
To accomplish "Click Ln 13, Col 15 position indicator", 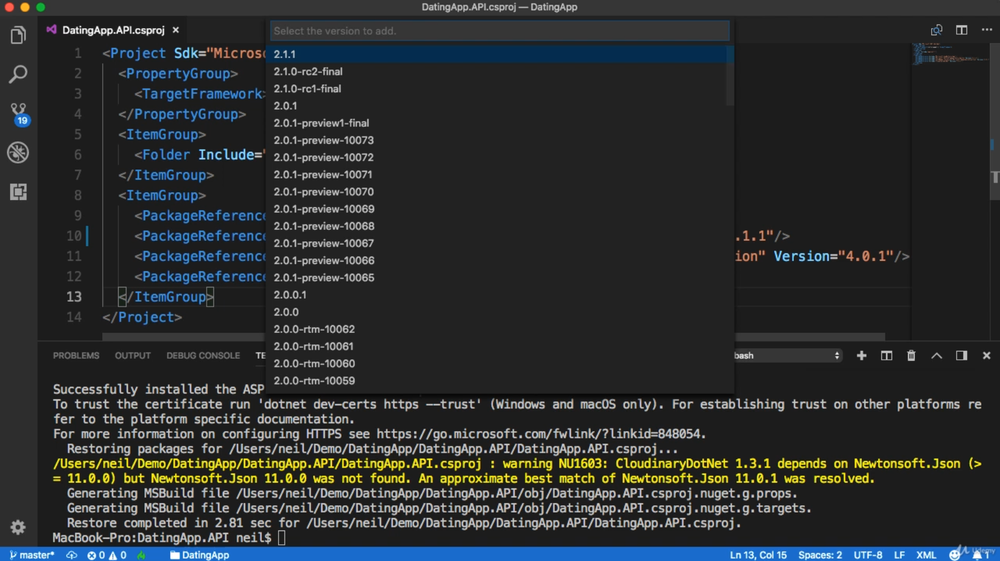I will pos(758,555).
